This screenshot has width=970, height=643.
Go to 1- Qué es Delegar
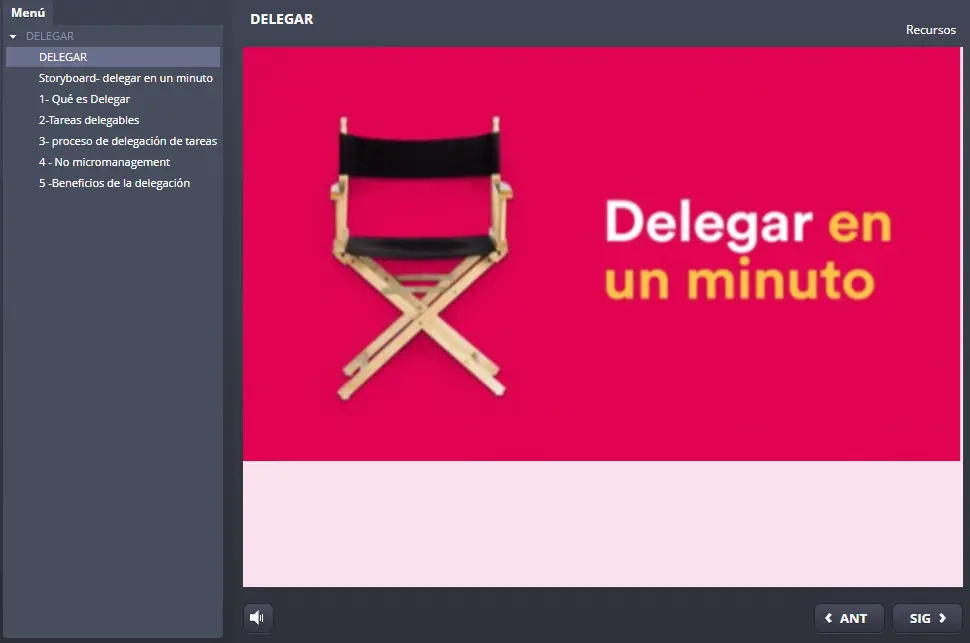click(84, 99)
